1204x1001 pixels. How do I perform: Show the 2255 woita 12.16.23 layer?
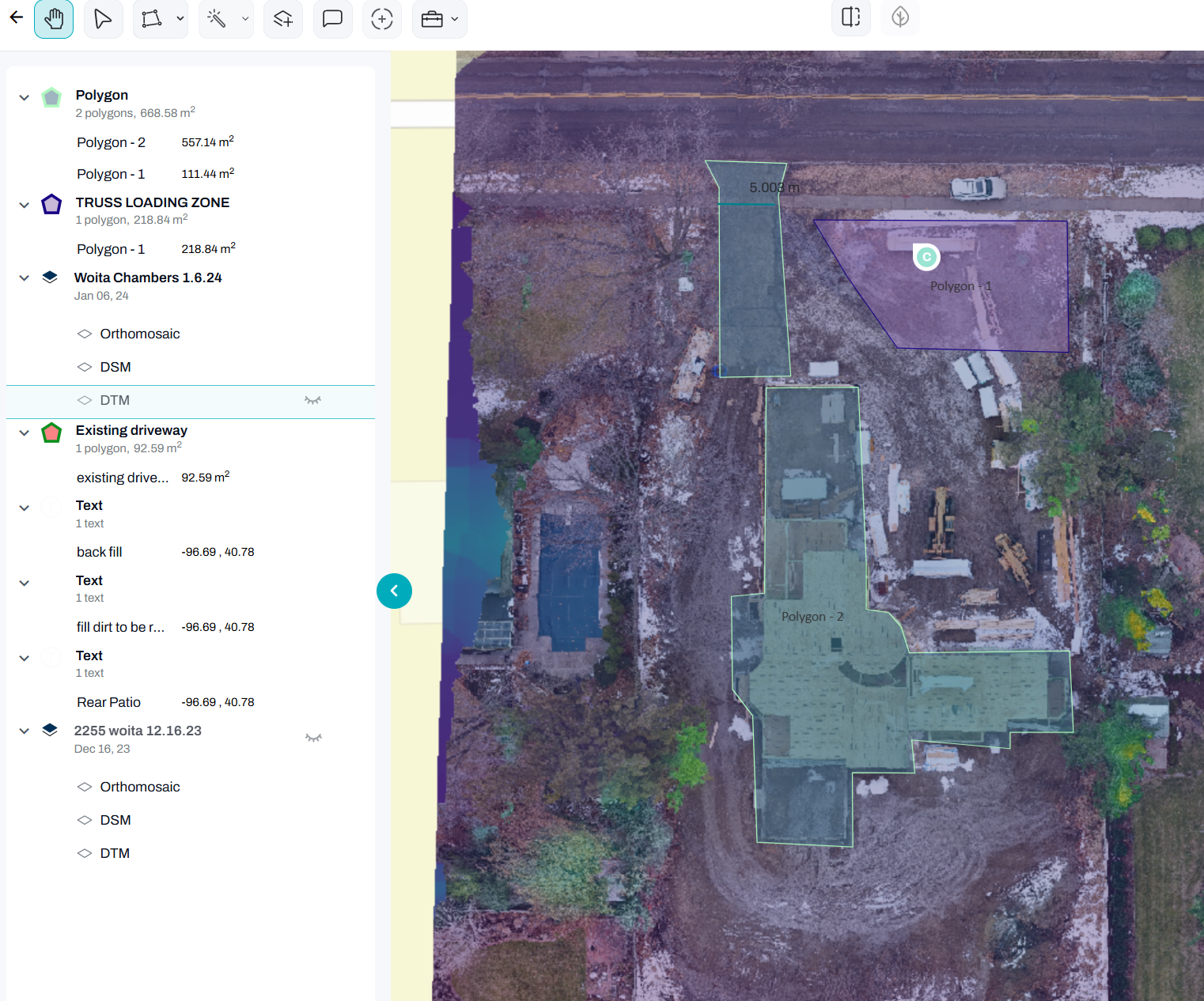pyautogui.click(x=313, y=738)
